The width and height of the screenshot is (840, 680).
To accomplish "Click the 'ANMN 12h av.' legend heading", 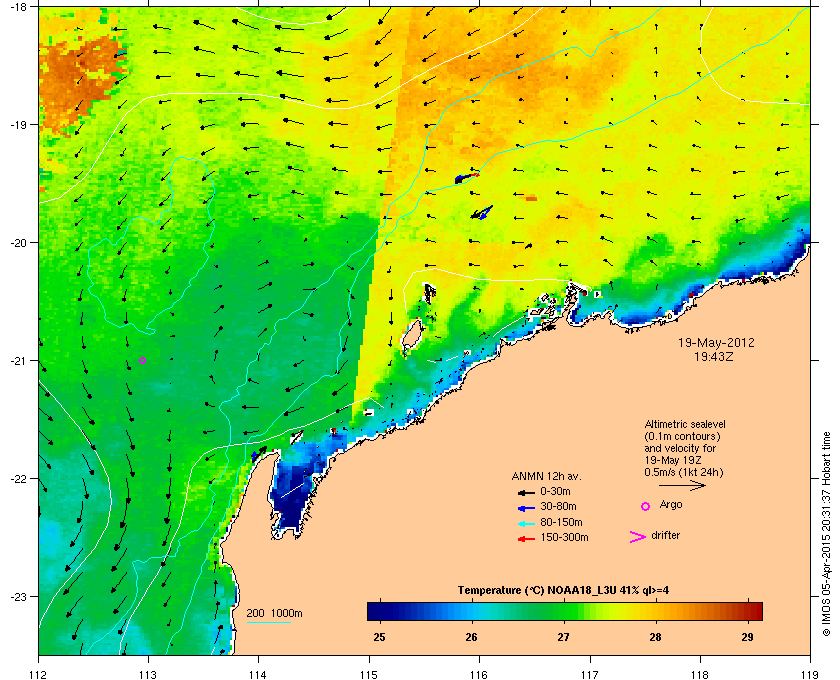I will pyautogui.click(x=546, y=476).
